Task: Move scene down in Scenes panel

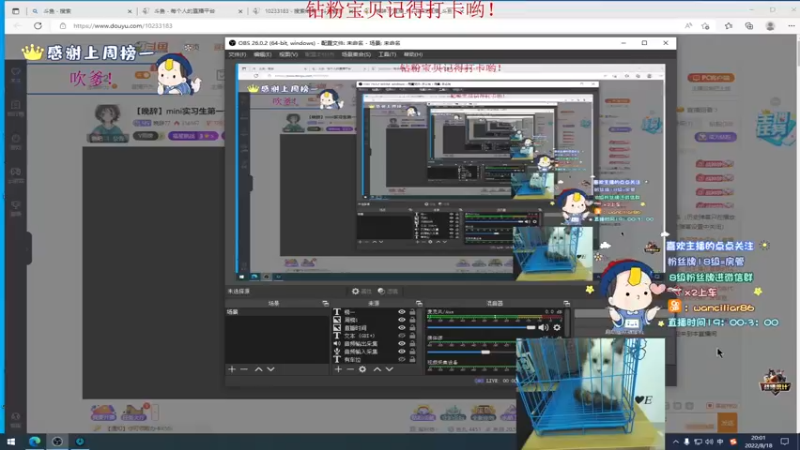Action: pyautogui.click(x=271, y=369)
